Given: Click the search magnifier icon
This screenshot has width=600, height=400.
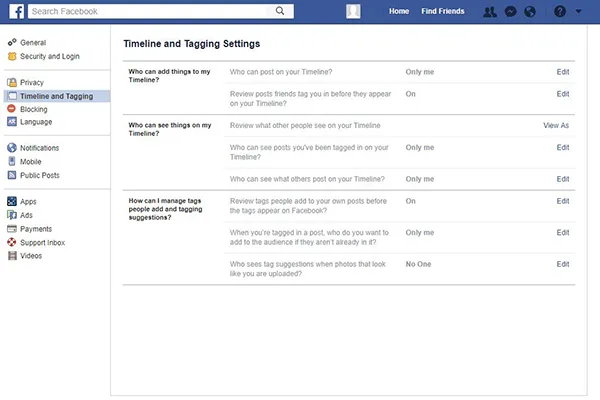Looking at the screenshot, I should tap(280, 11).
